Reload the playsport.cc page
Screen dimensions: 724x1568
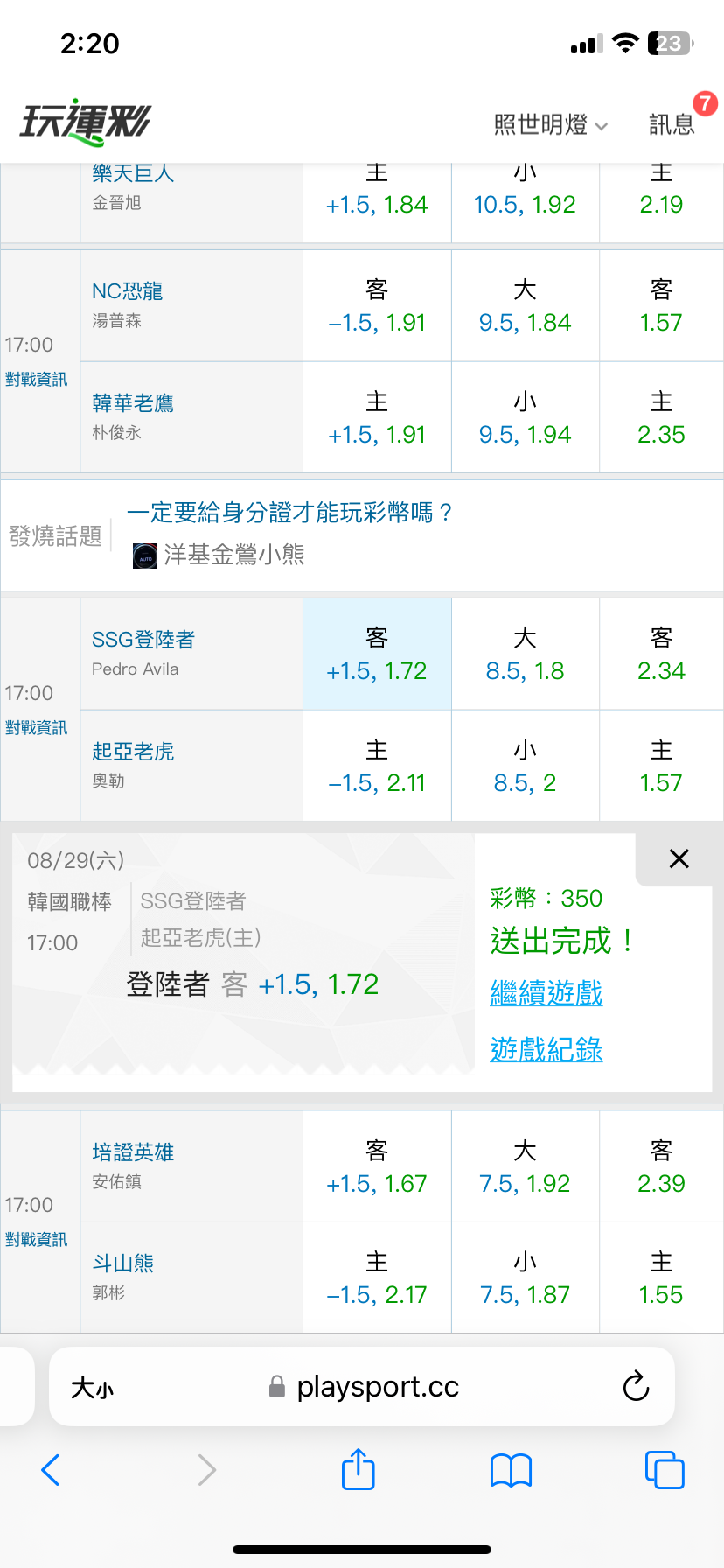click(636, 1386)
